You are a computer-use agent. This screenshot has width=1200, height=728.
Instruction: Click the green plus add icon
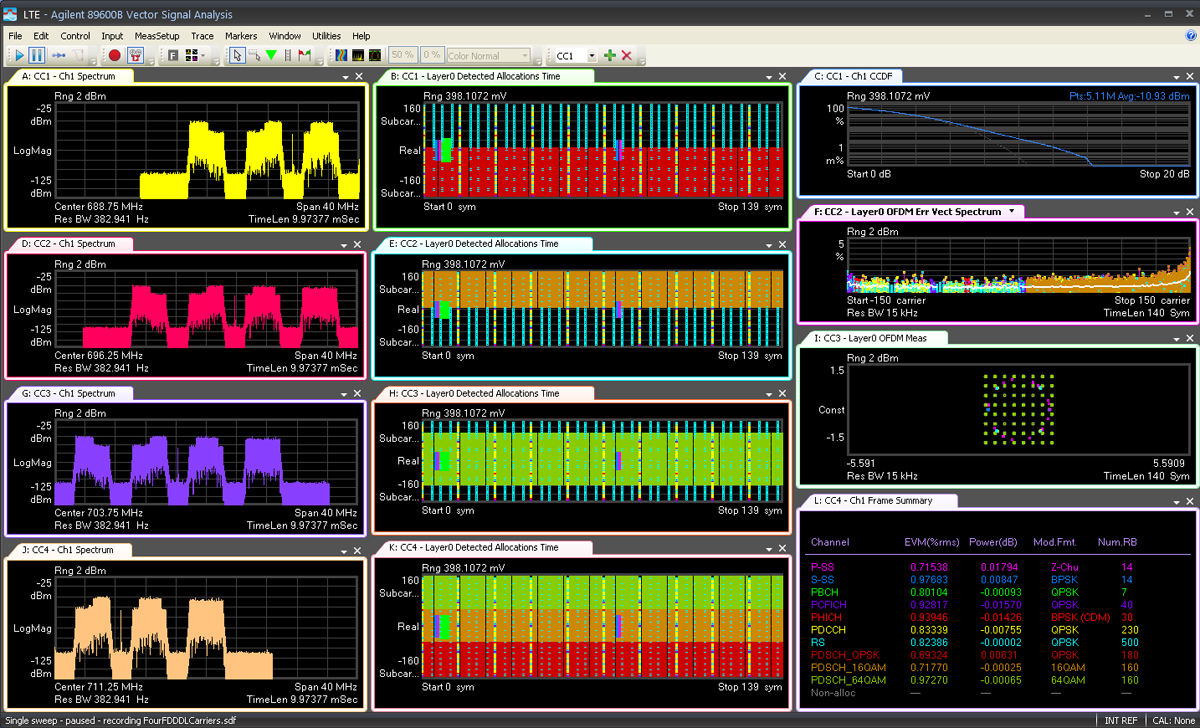(x=610, y=56)
